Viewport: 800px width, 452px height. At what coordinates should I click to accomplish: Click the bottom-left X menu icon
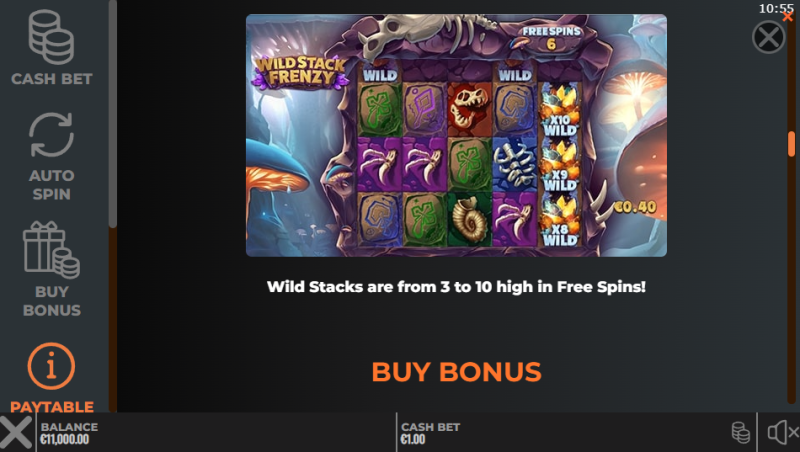[x=16, y=432]
